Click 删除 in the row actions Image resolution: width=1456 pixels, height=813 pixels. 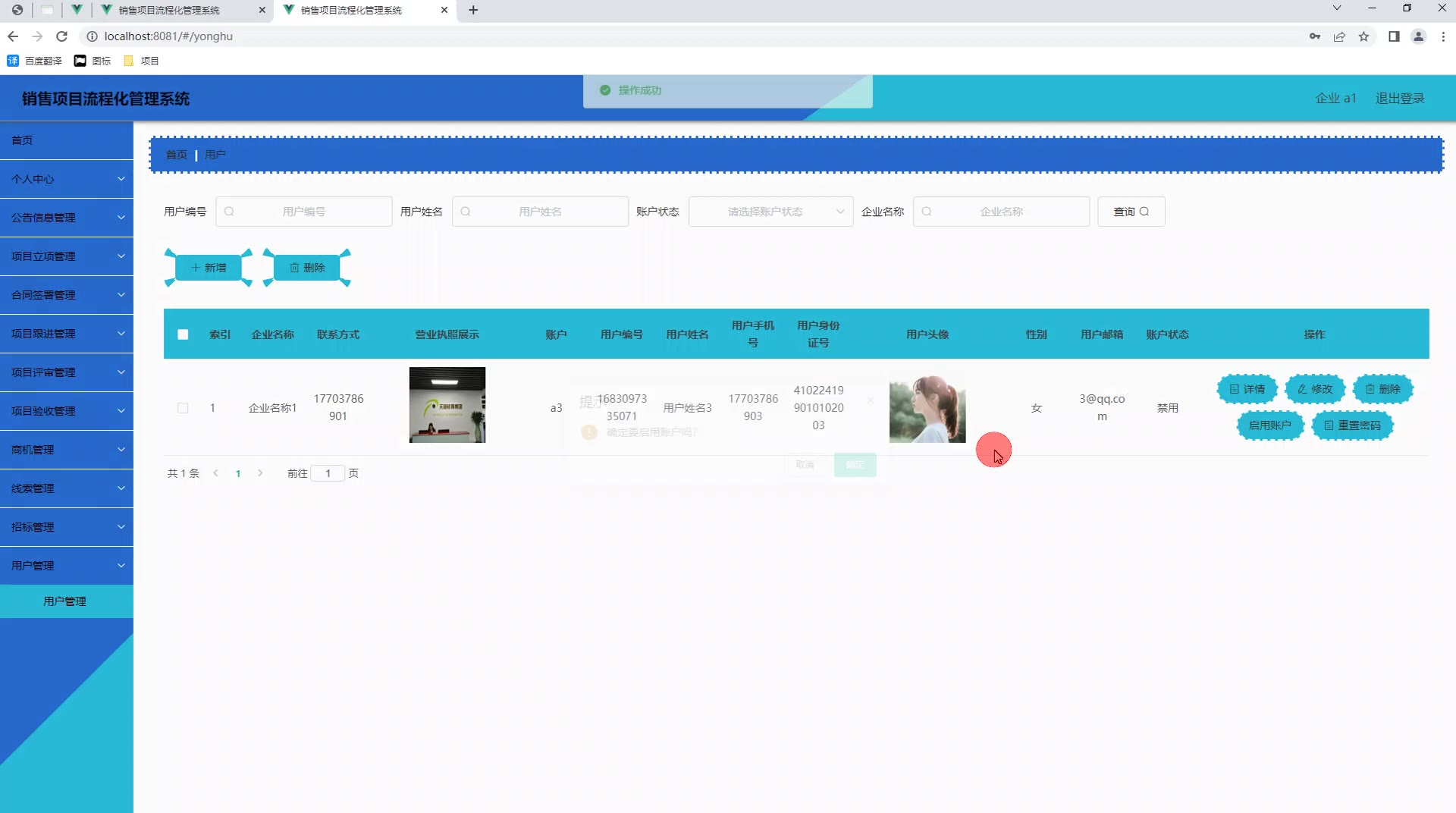pyautogui.click(x=1383, y=389)
